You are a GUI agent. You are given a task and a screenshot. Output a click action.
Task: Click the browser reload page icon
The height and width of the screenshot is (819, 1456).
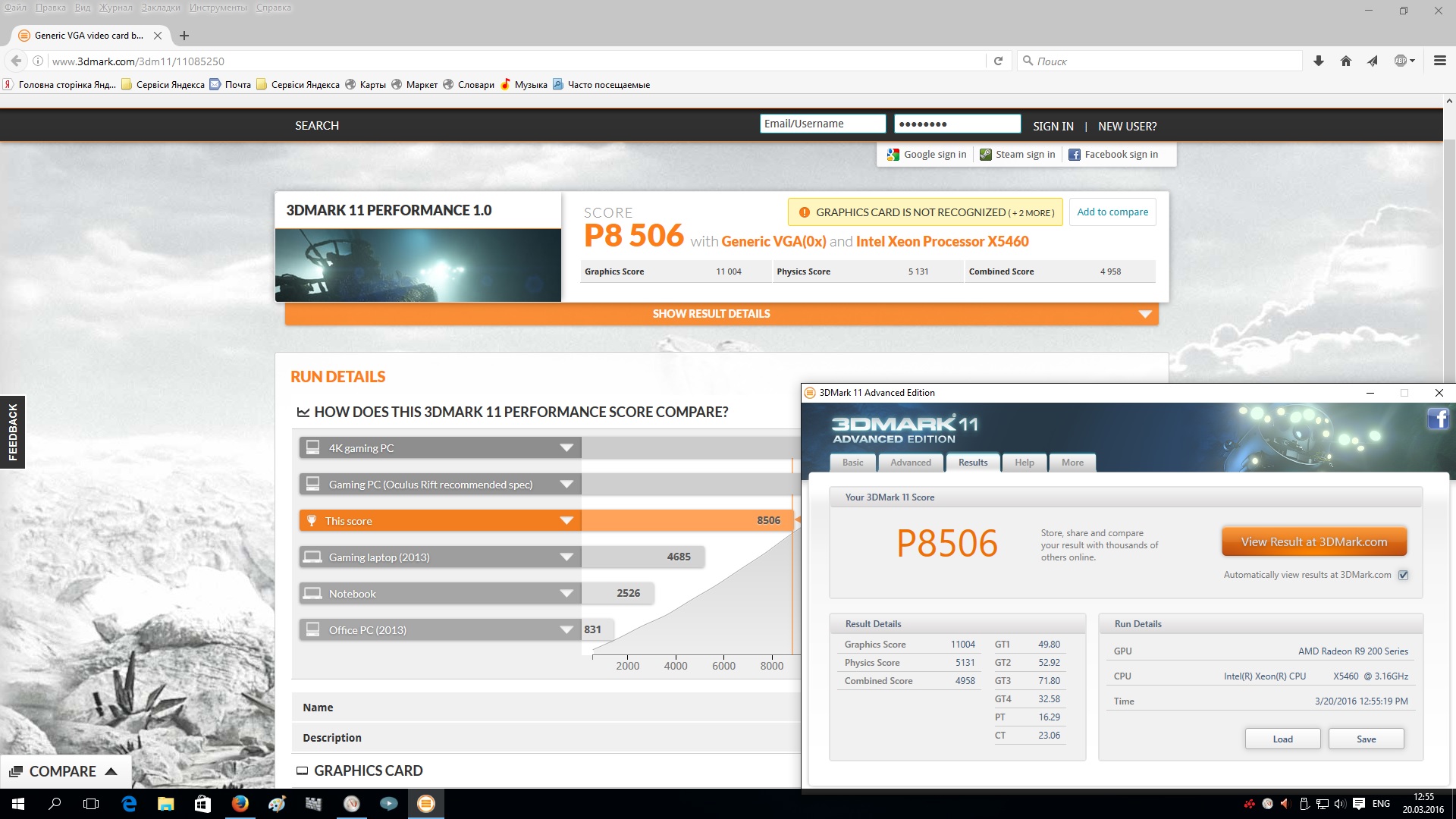998,61
